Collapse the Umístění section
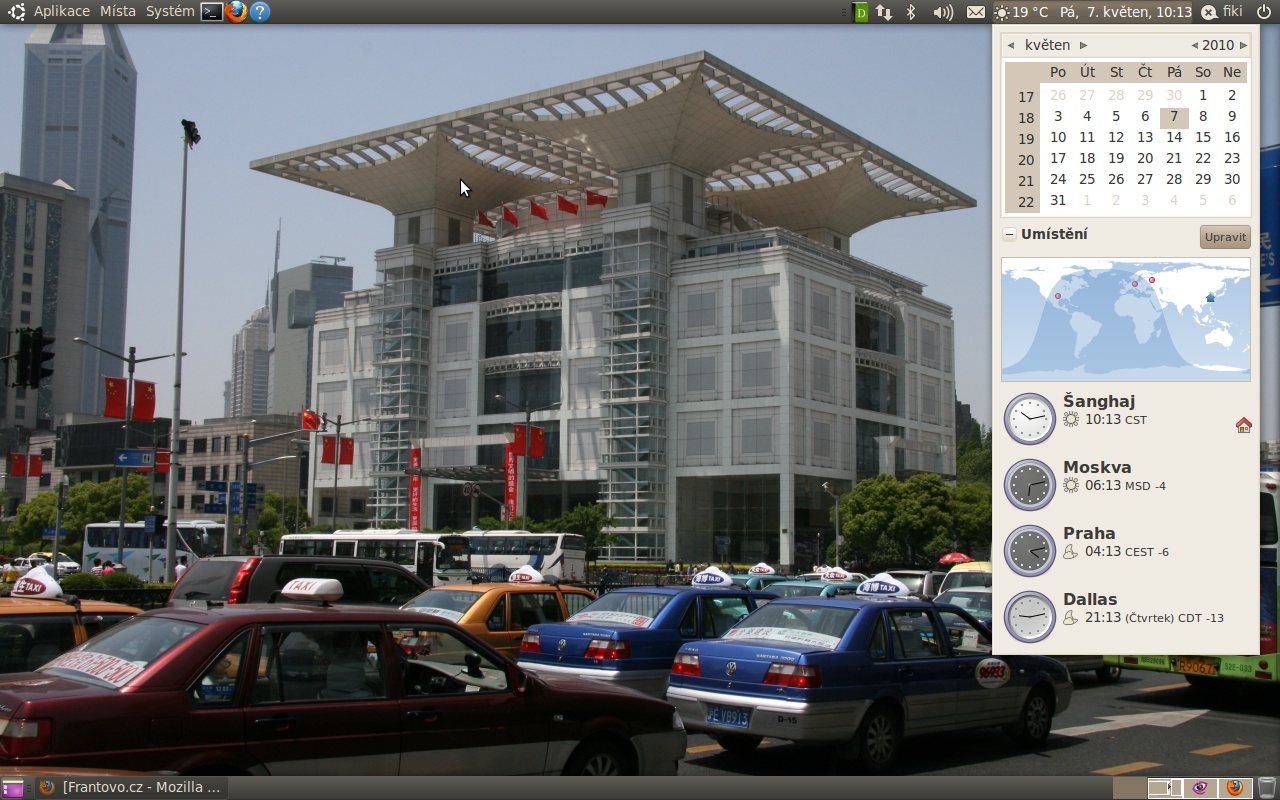Viewport: 1280px width, 800px height. 1010,234
